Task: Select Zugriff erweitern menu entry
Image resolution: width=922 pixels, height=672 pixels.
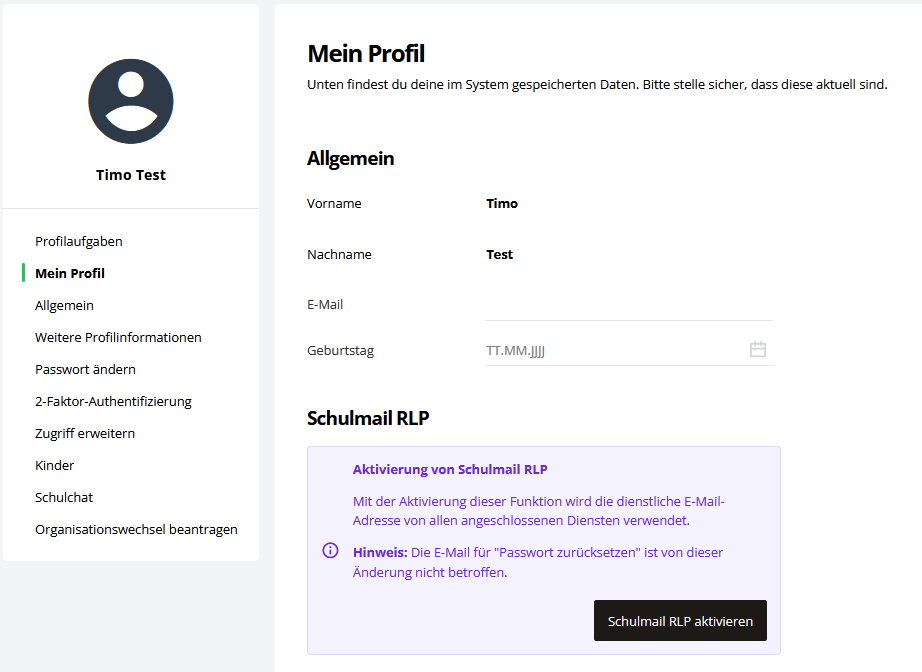Action: [85, 433]
